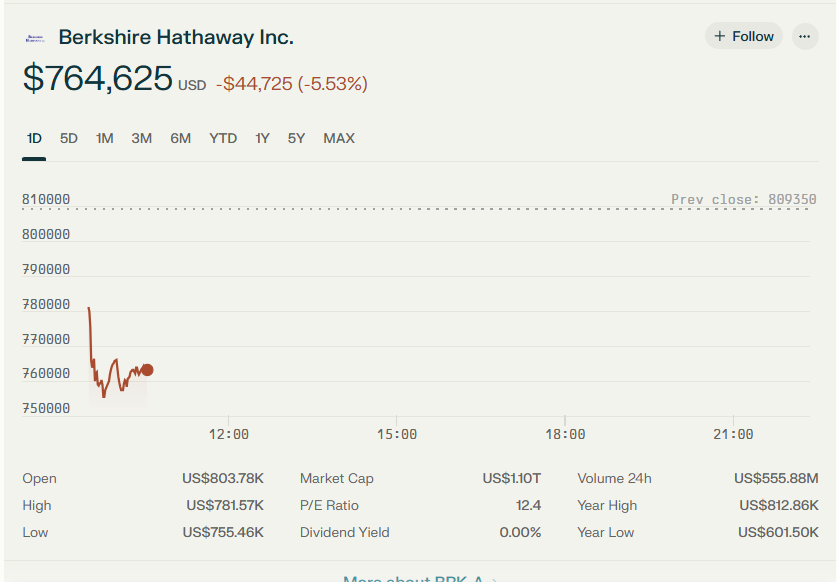Click the Market Cap label

337,478
